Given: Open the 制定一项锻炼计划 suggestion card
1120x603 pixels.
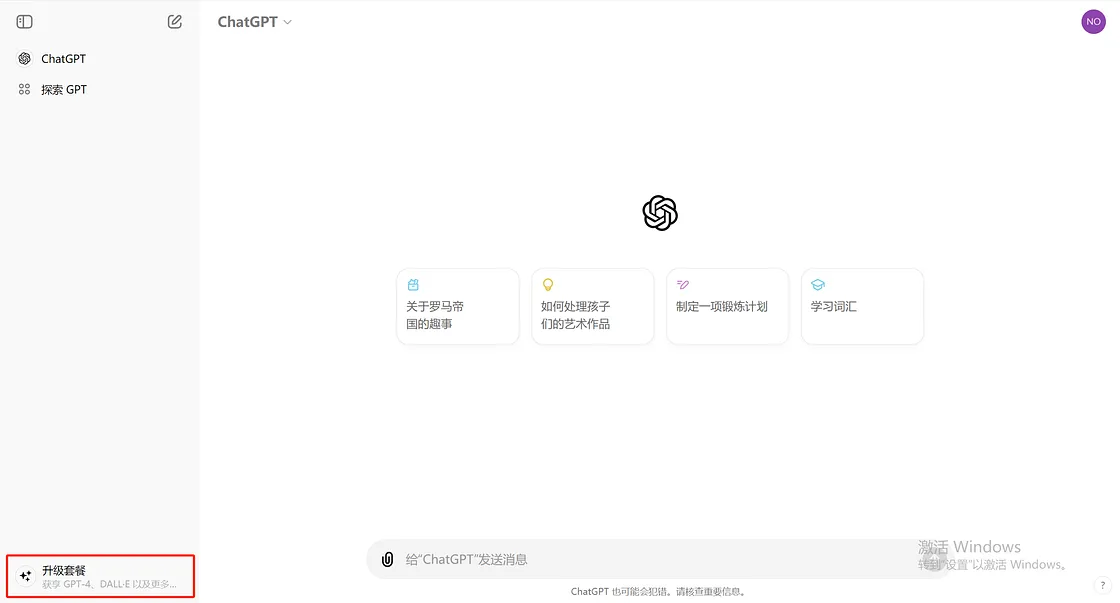Looking at the screenshot, I should coord(727,306).
